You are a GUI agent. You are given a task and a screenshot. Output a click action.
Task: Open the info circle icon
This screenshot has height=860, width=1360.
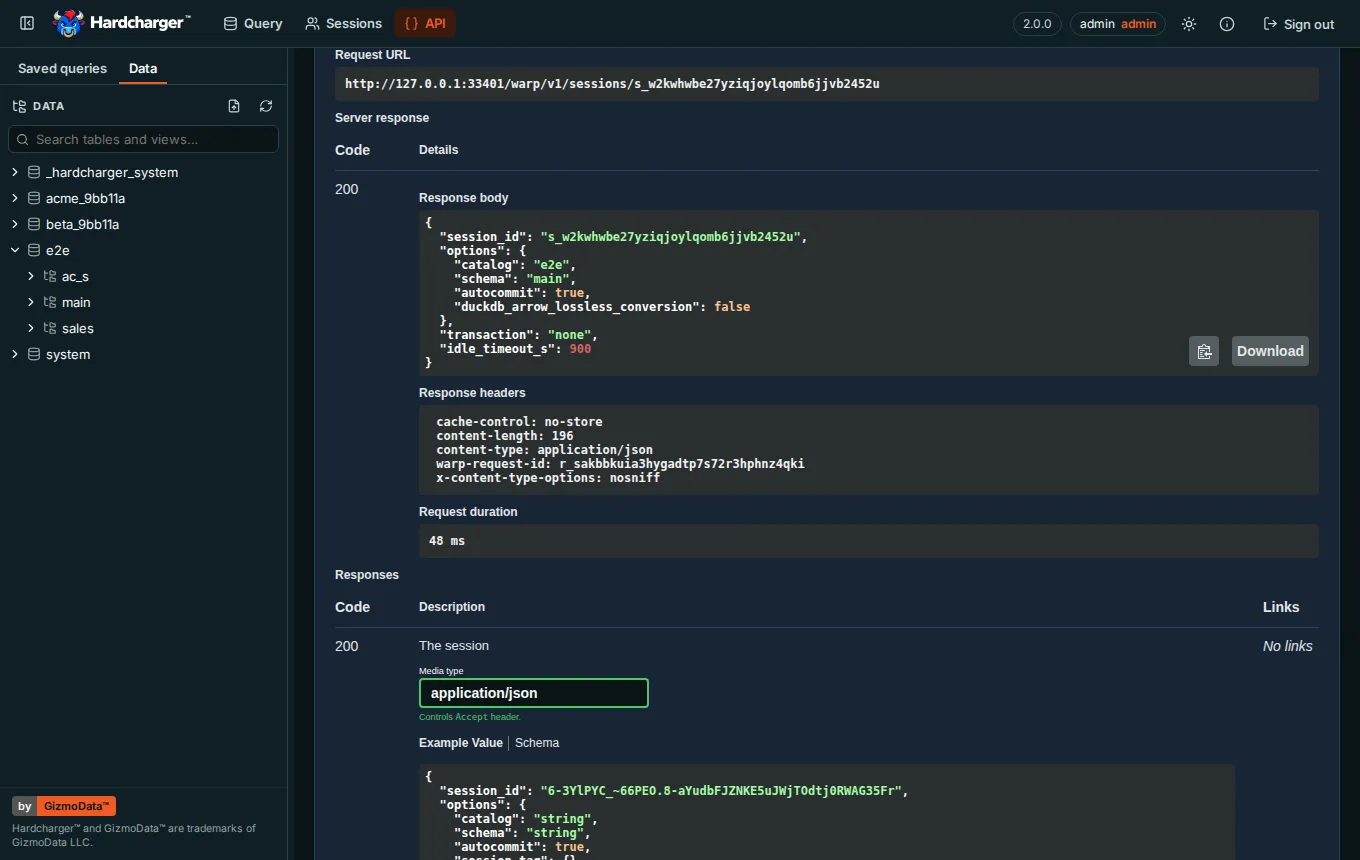tap(1227, 24)
